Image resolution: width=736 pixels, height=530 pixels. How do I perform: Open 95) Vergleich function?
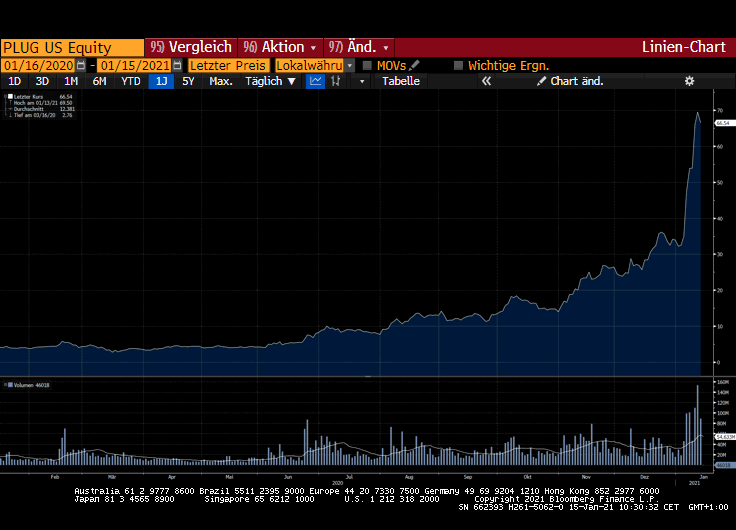[191, 47]
